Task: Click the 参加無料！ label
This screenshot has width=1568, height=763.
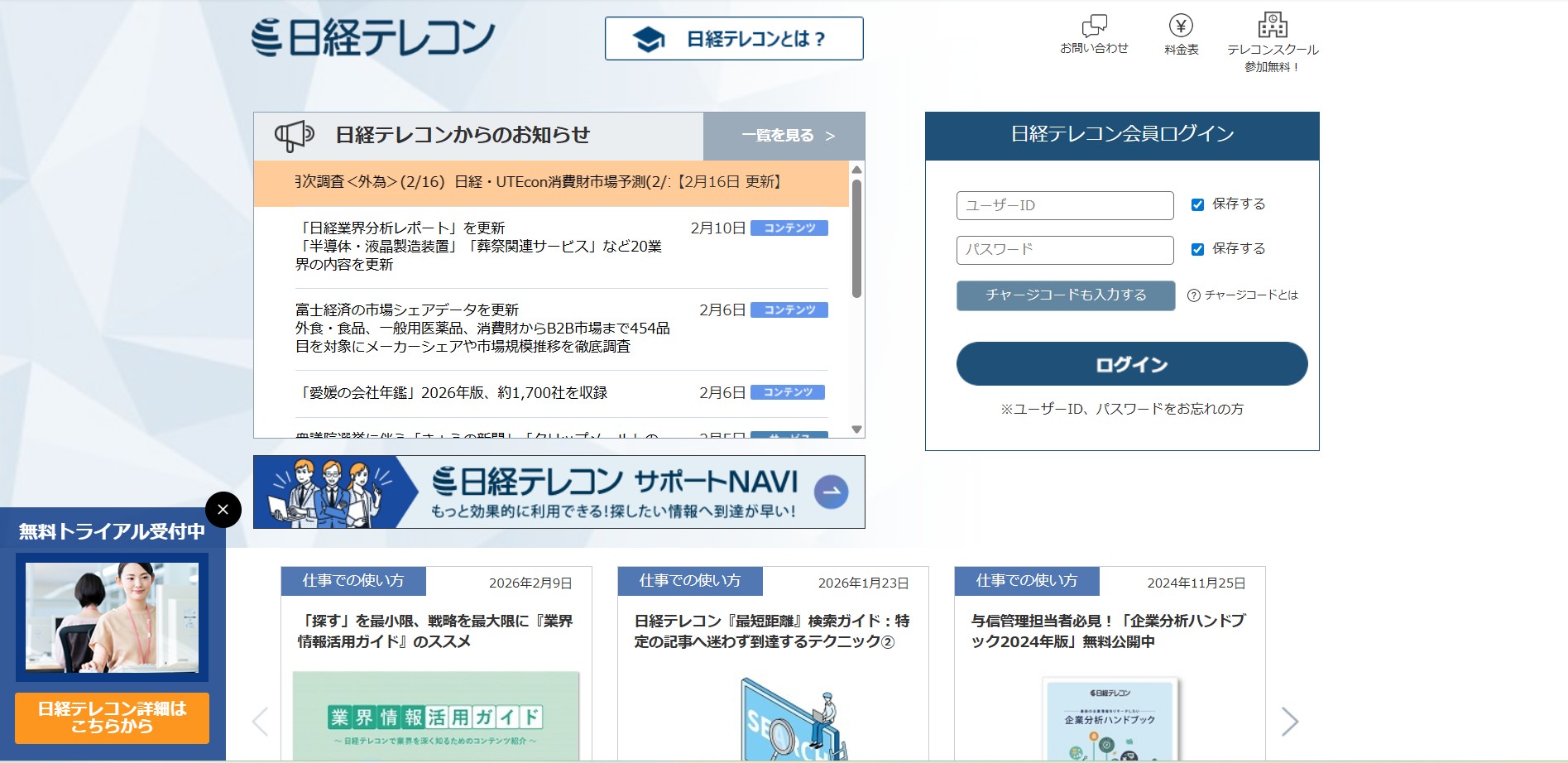Action: pyautogui.click(x=1273, y=67)
